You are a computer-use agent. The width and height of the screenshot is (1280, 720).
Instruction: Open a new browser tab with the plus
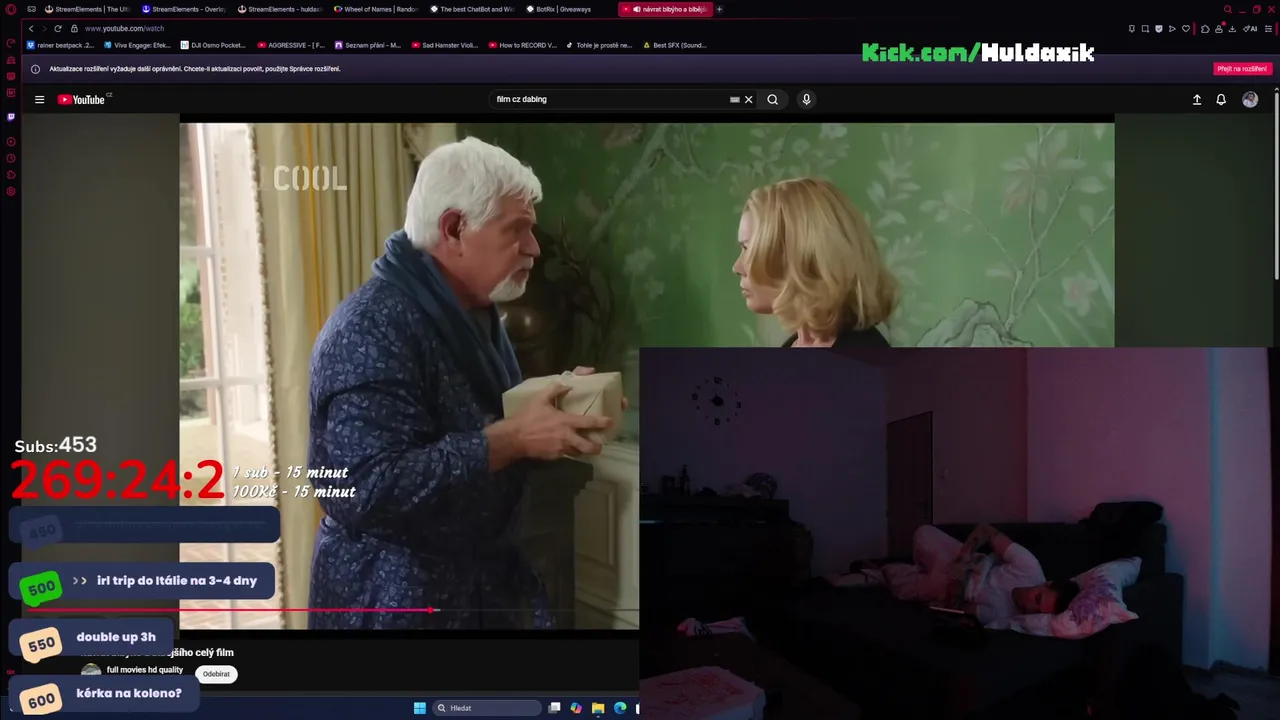(719, 9)
